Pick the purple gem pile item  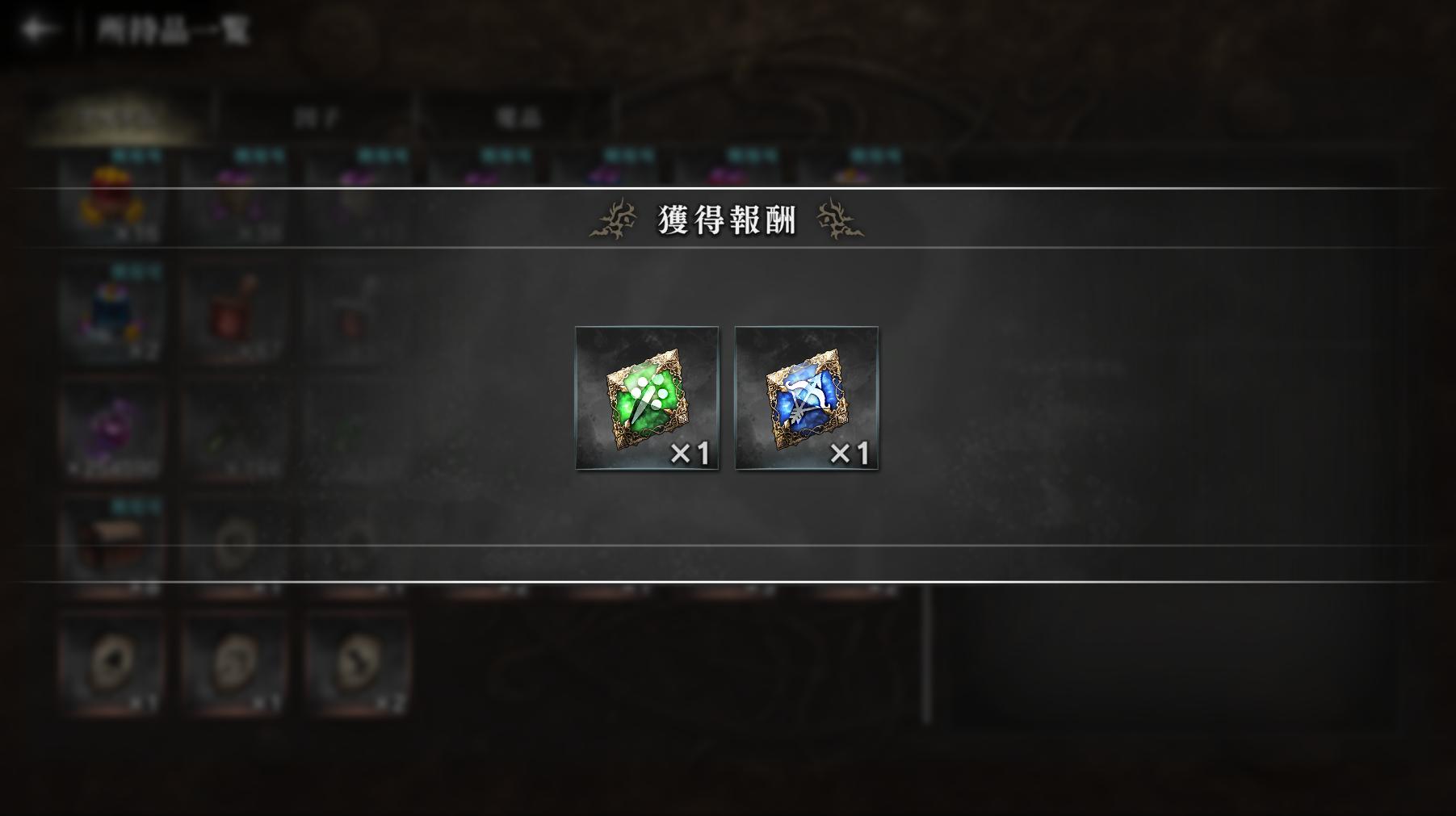coord(113,429)
